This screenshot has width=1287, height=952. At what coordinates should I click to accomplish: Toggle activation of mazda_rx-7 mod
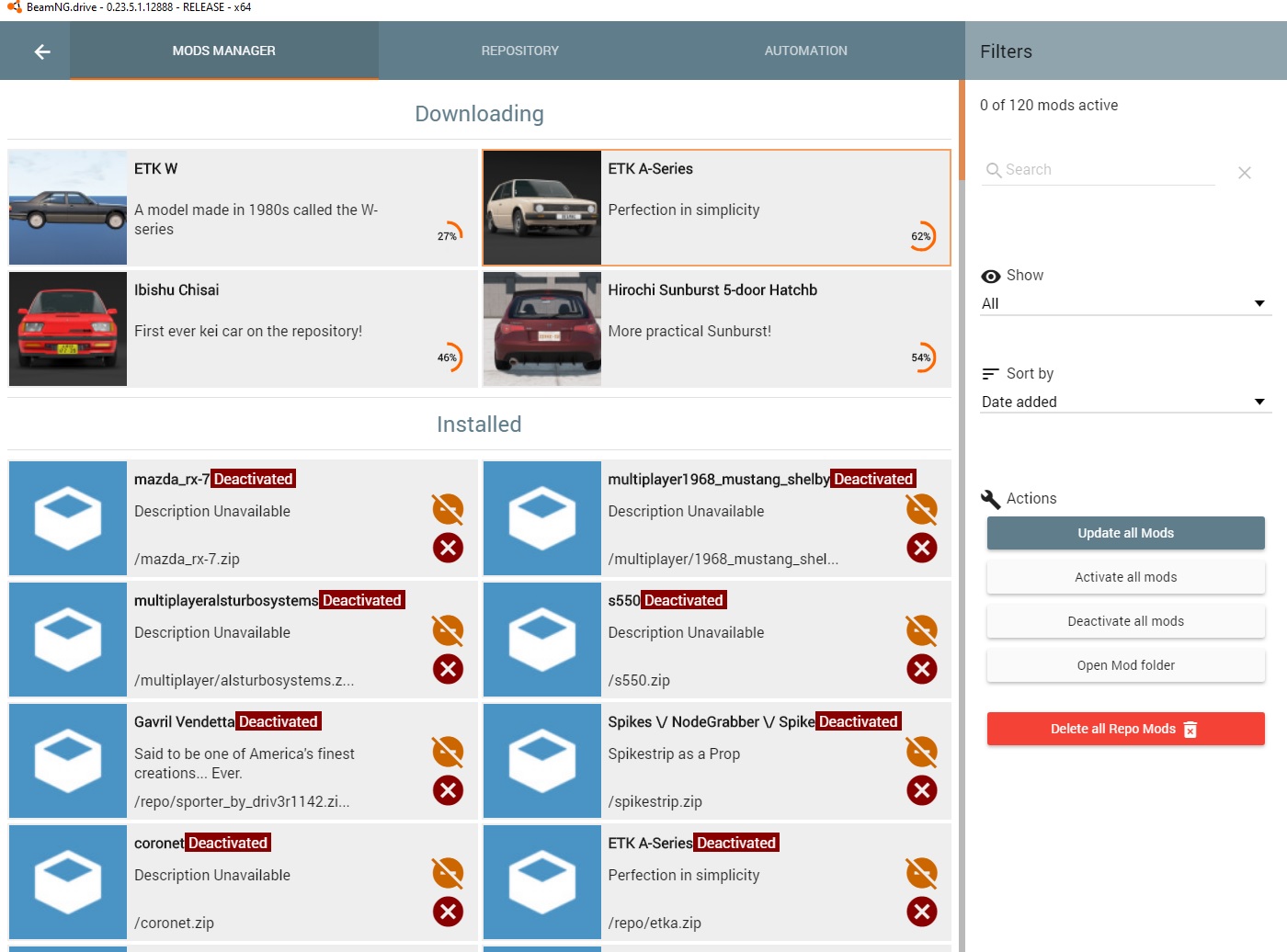[448, 508]
